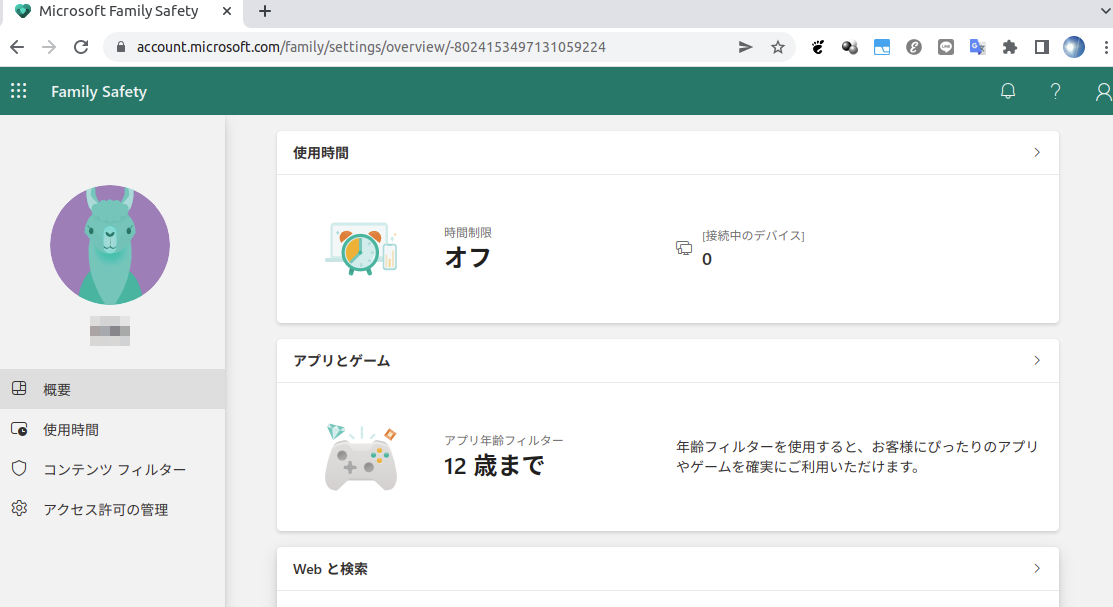The height and width of the screenshot is (607, 1113).
Task: Click the LINE extension icon
Action: pos(945,47)
